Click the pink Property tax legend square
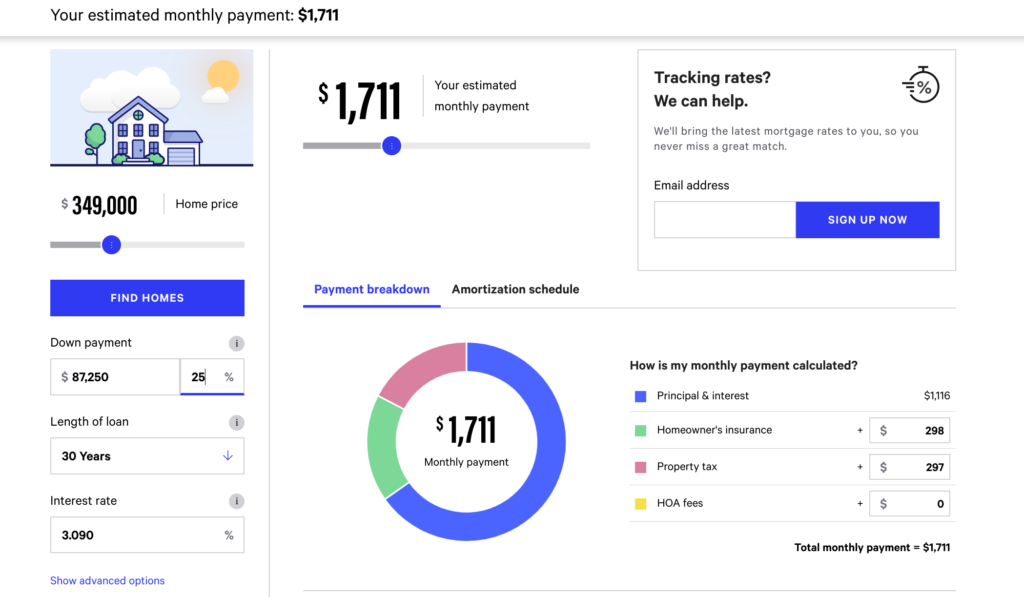Image resolution: width=1024 pixels, height=597 pixels. (641, 467)
